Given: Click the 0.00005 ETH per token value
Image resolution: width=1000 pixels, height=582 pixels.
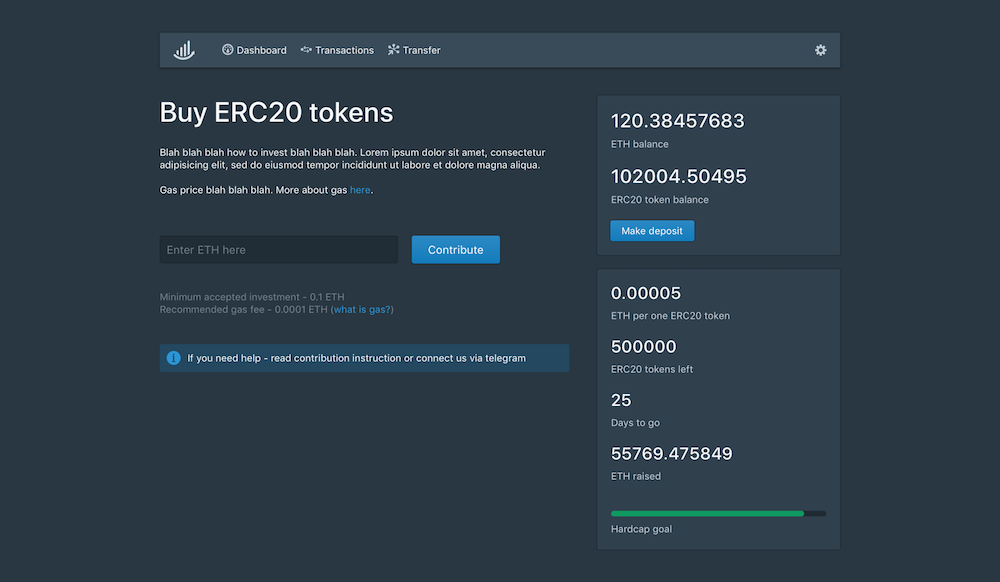Looking at the screenshot, I should [645, 293].
